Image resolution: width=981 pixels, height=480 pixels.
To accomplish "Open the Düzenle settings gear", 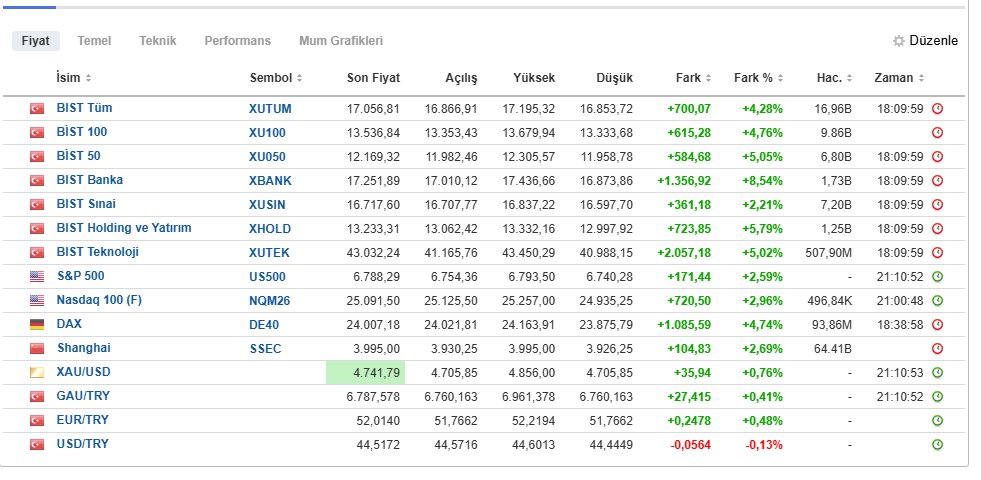I will 898,41.
